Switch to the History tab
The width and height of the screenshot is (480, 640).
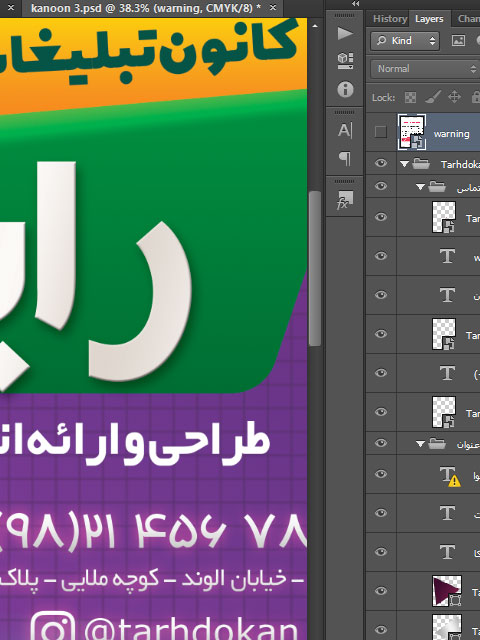tap(390, 19)
